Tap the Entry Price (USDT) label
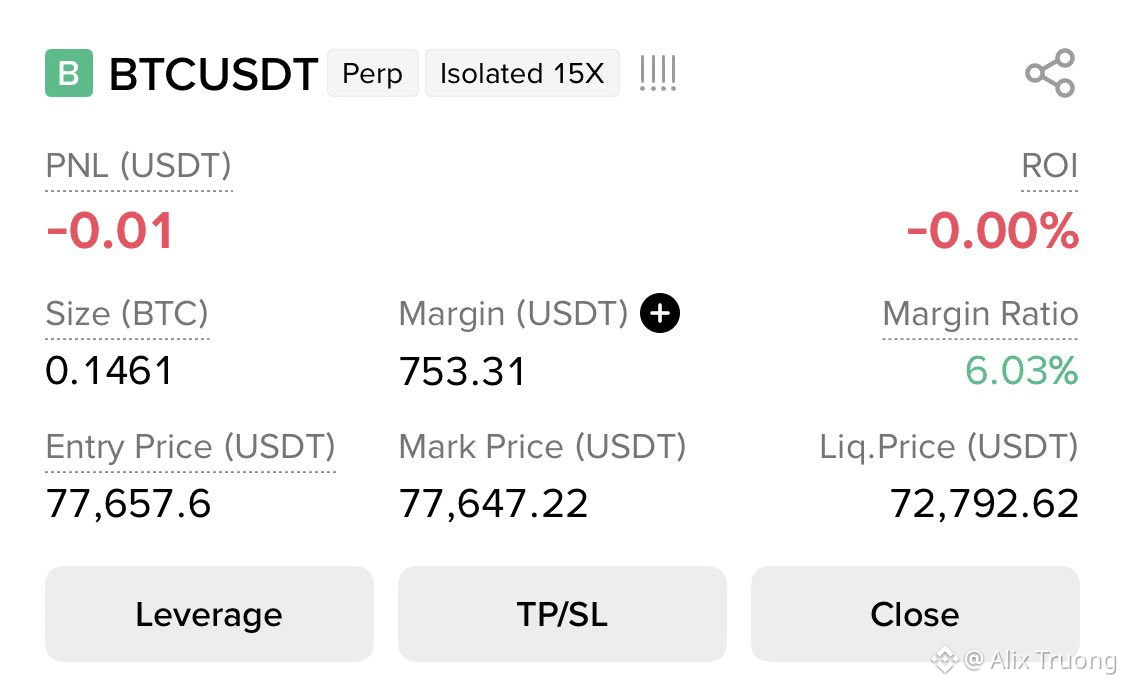The width and height of the screenshot is (1125, 685). point(190,447)
